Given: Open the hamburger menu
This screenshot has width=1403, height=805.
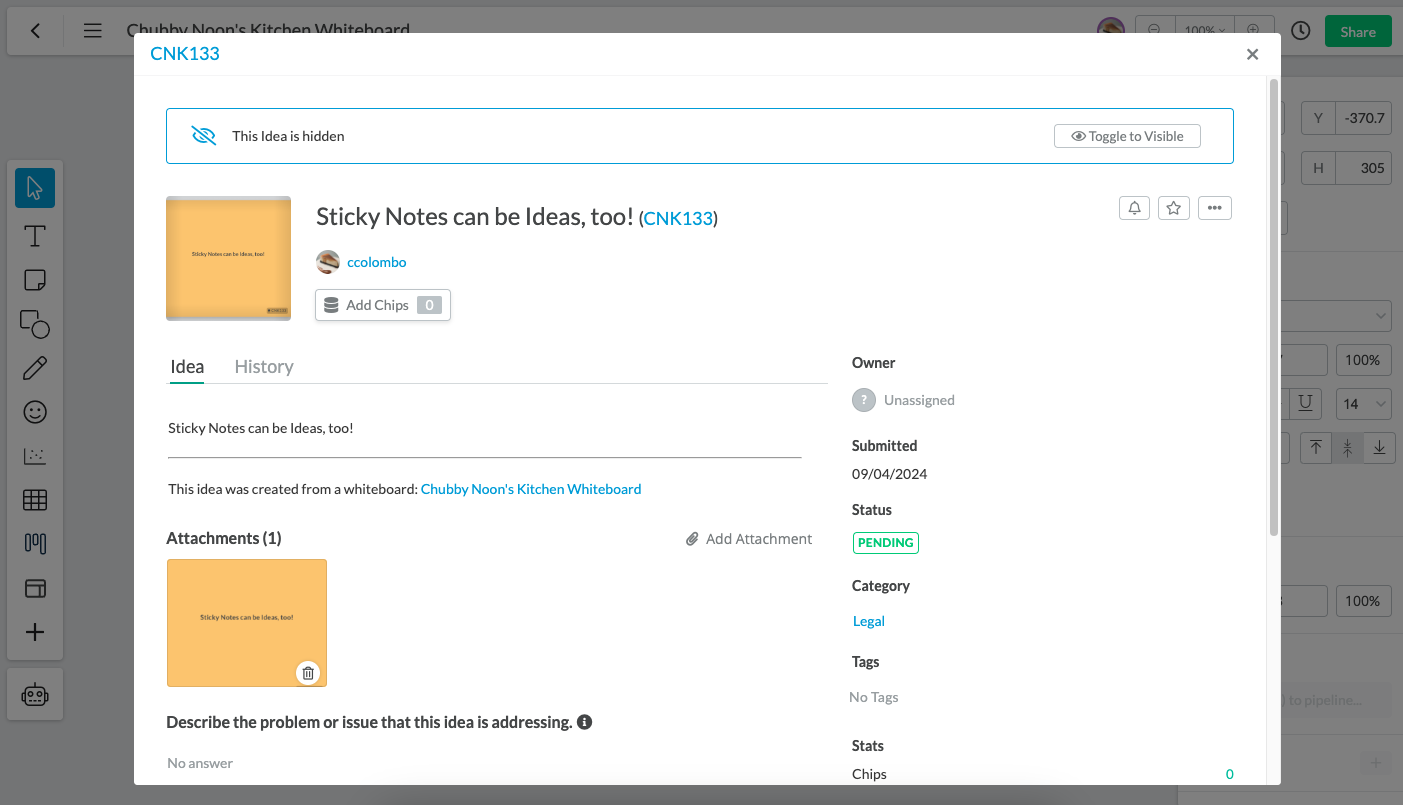Looking at the screenshot, I should click(92, 31).
